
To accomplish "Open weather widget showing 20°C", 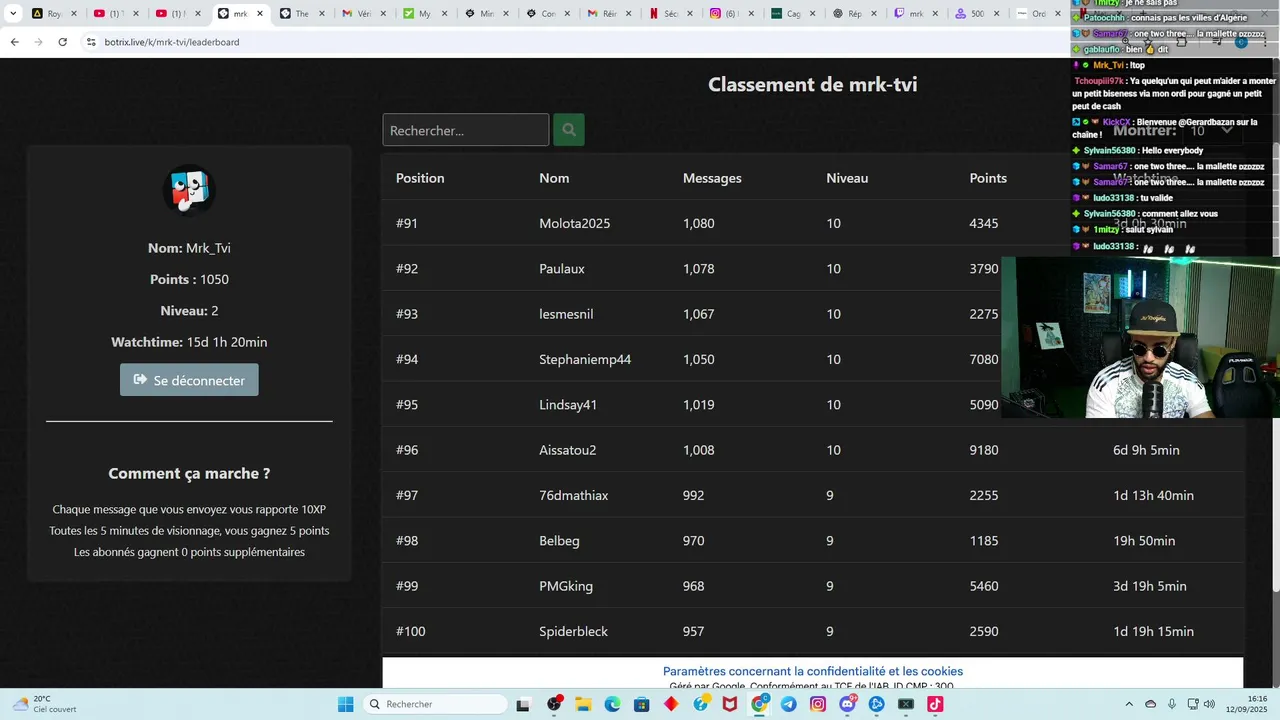I will [45, 704].
